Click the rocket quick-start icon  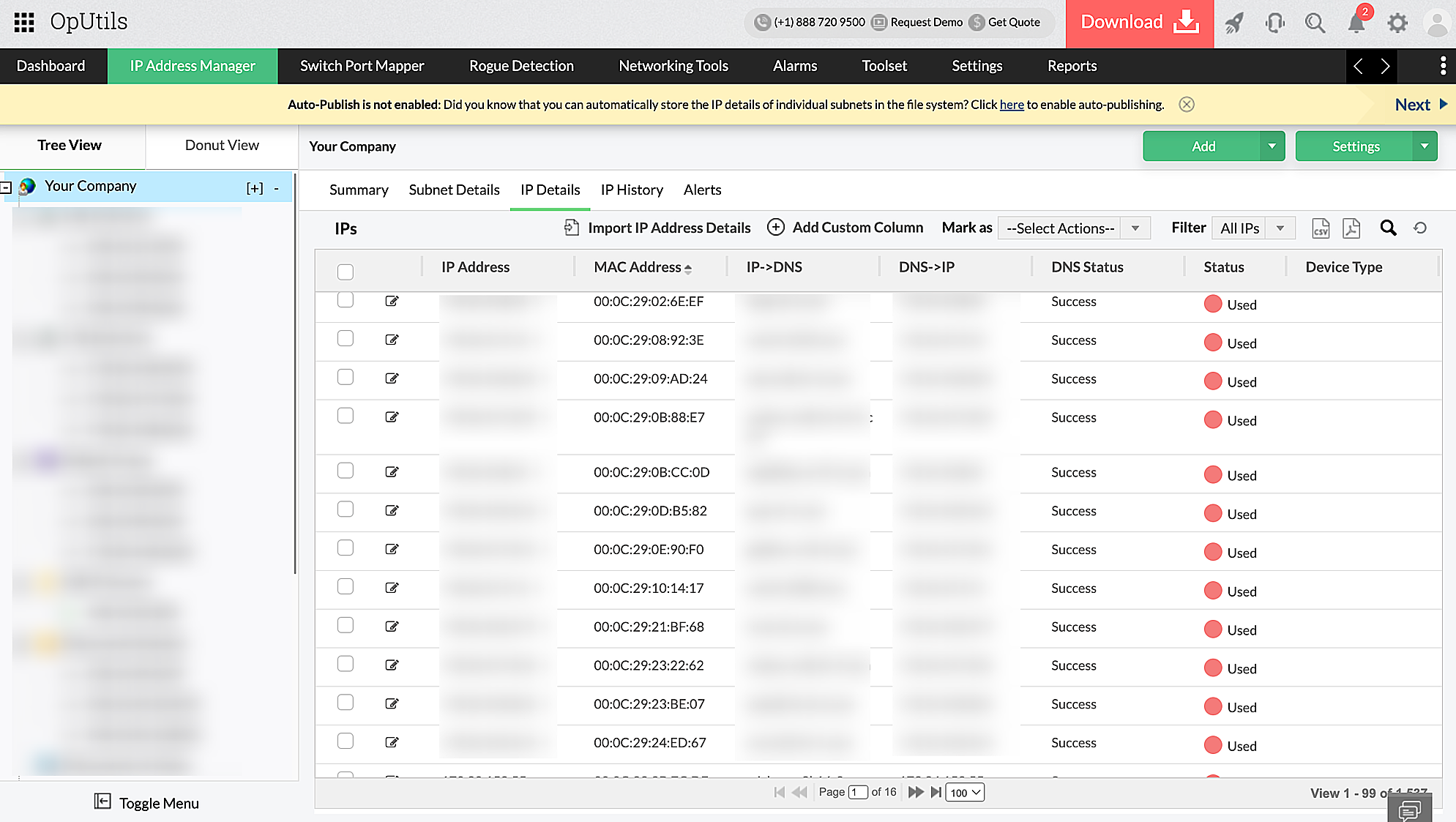tap(1234, 23)
